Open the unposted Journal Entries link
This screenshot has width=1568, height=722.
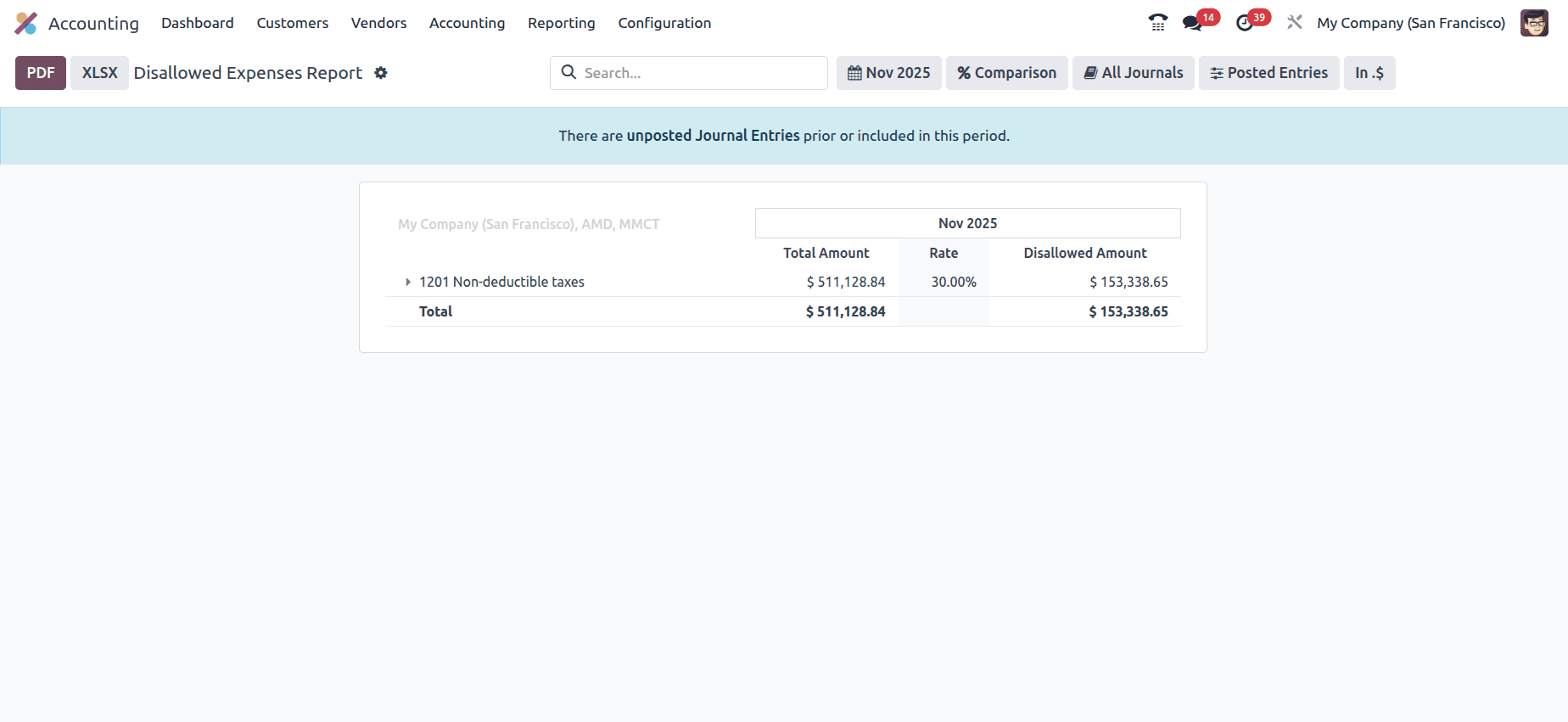pyautogui.click(x=713, y=136)
